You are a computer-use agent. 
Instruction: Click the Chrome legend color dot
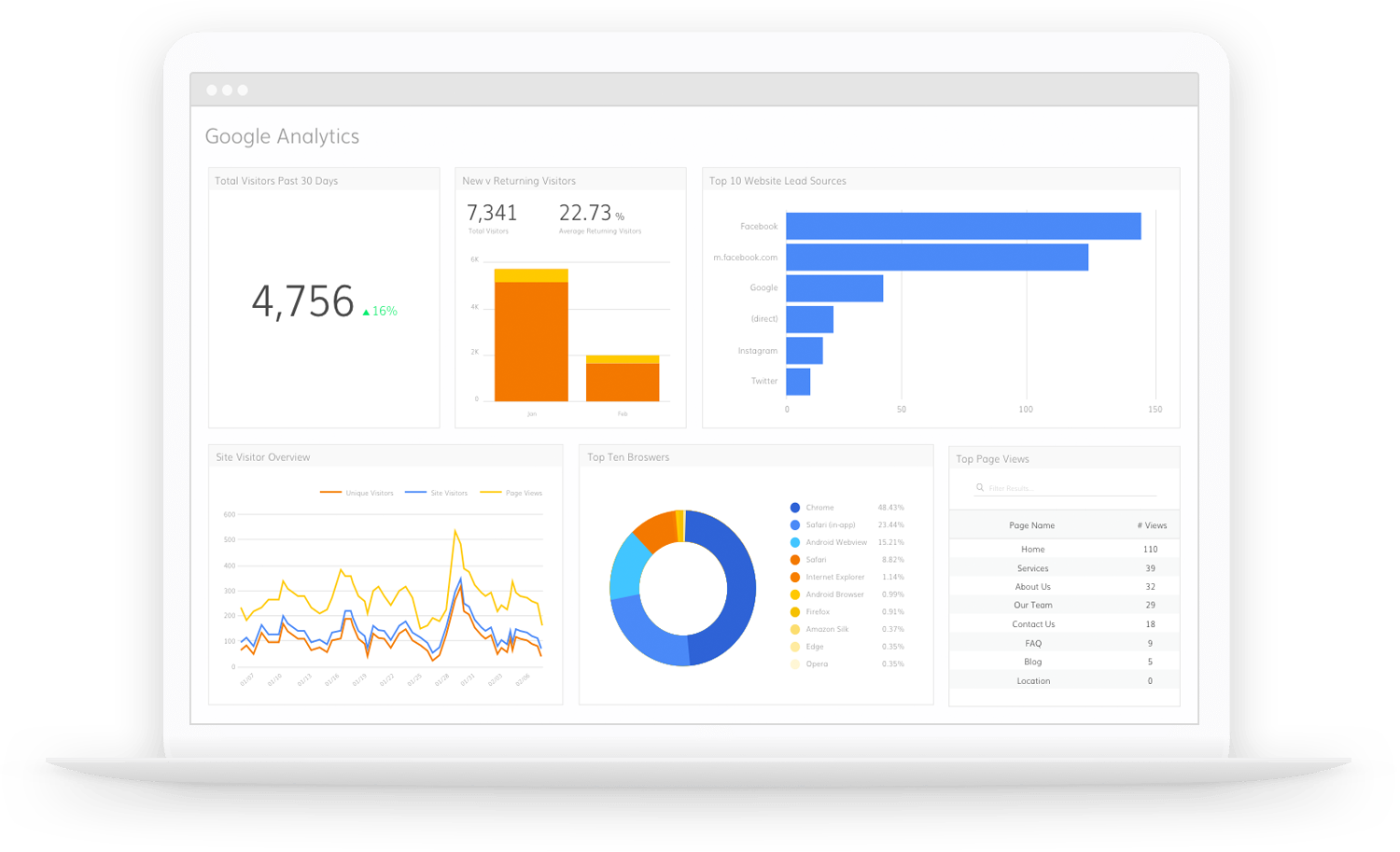794,508
